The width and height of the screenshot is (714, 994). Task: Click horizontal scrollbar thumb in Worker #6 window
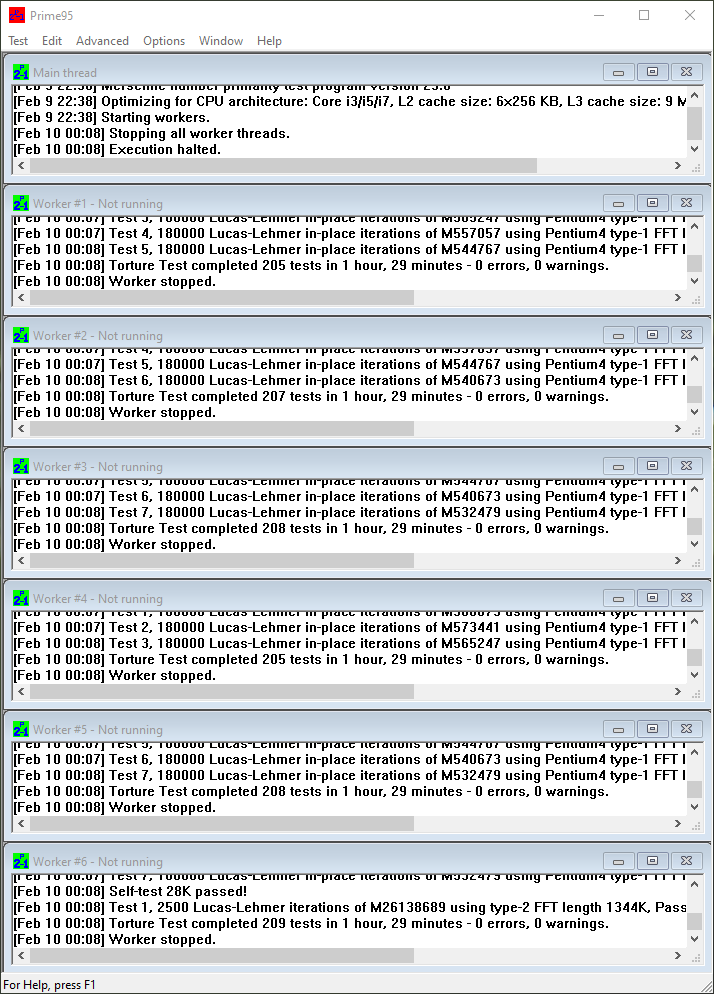point(222,955)
